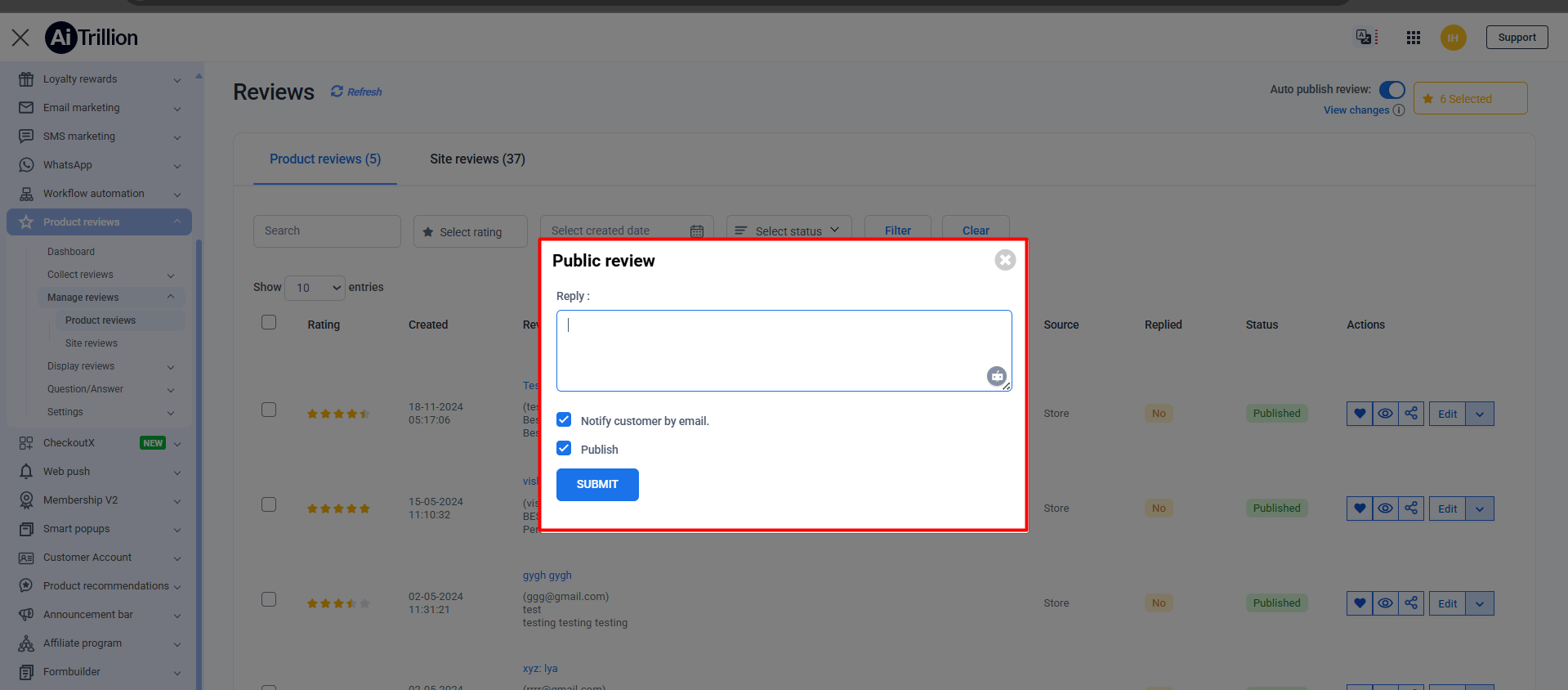Close the Public review dialog
The width and height of the screenshot is (1568, 690).
pyautogui.click(x=1005, y=260)
